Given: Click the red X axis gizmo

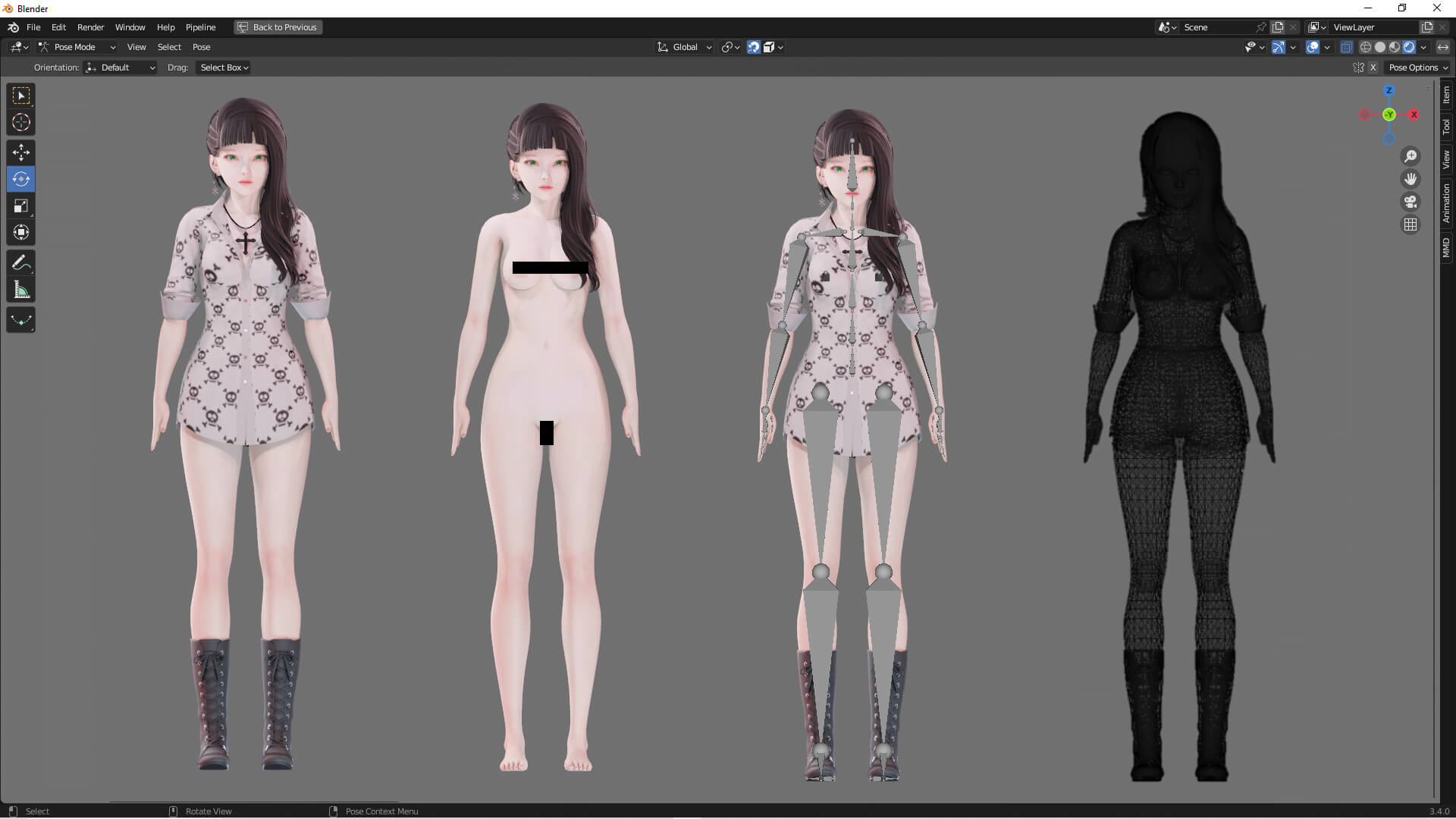Looking at the screenshot, I should (x=1414, y=115).
